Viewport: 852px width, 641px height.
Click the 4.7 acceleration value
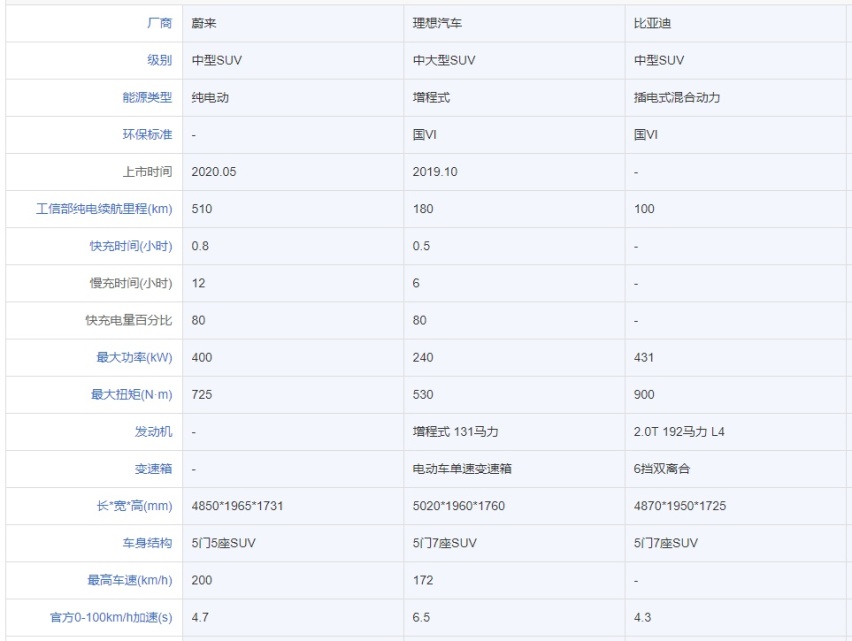pyautogui.click(x=200, y=618)
